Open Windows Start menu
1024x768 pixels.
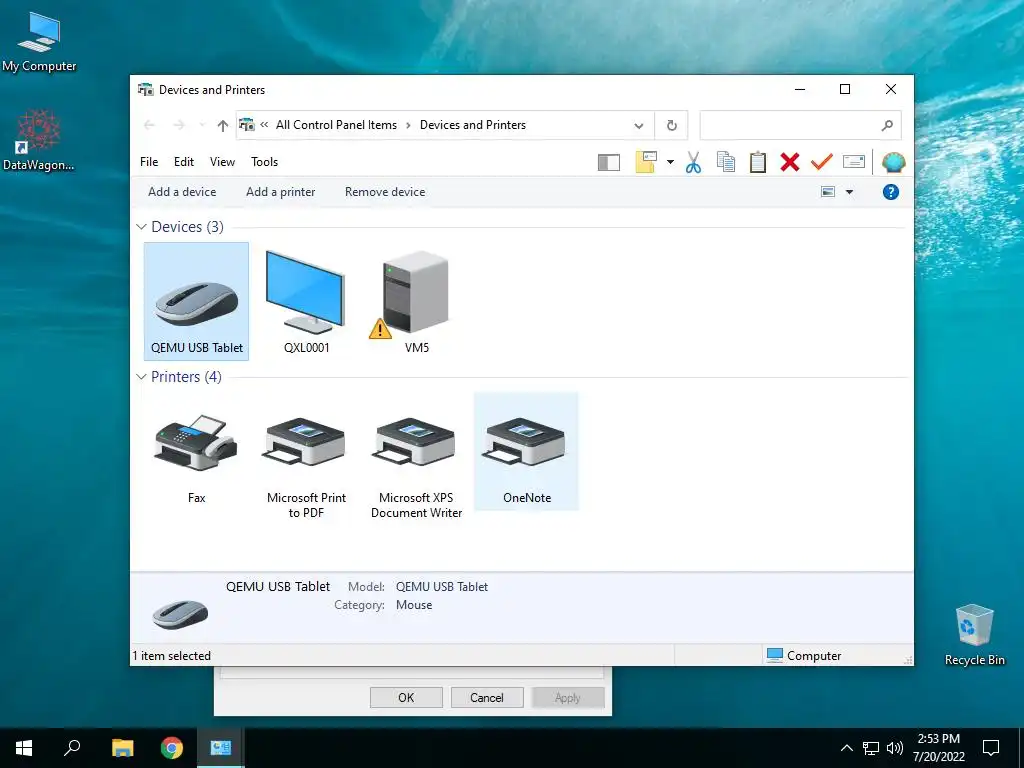24,748
